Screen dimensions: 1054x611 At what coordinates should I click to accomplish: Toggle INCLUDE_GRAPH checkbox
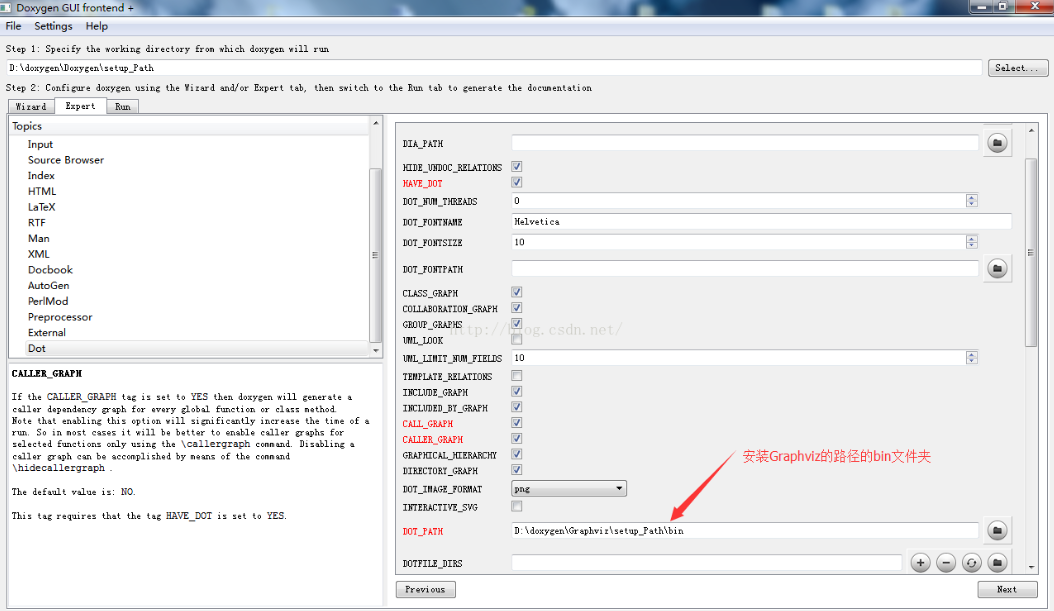[x=516, y=391]
